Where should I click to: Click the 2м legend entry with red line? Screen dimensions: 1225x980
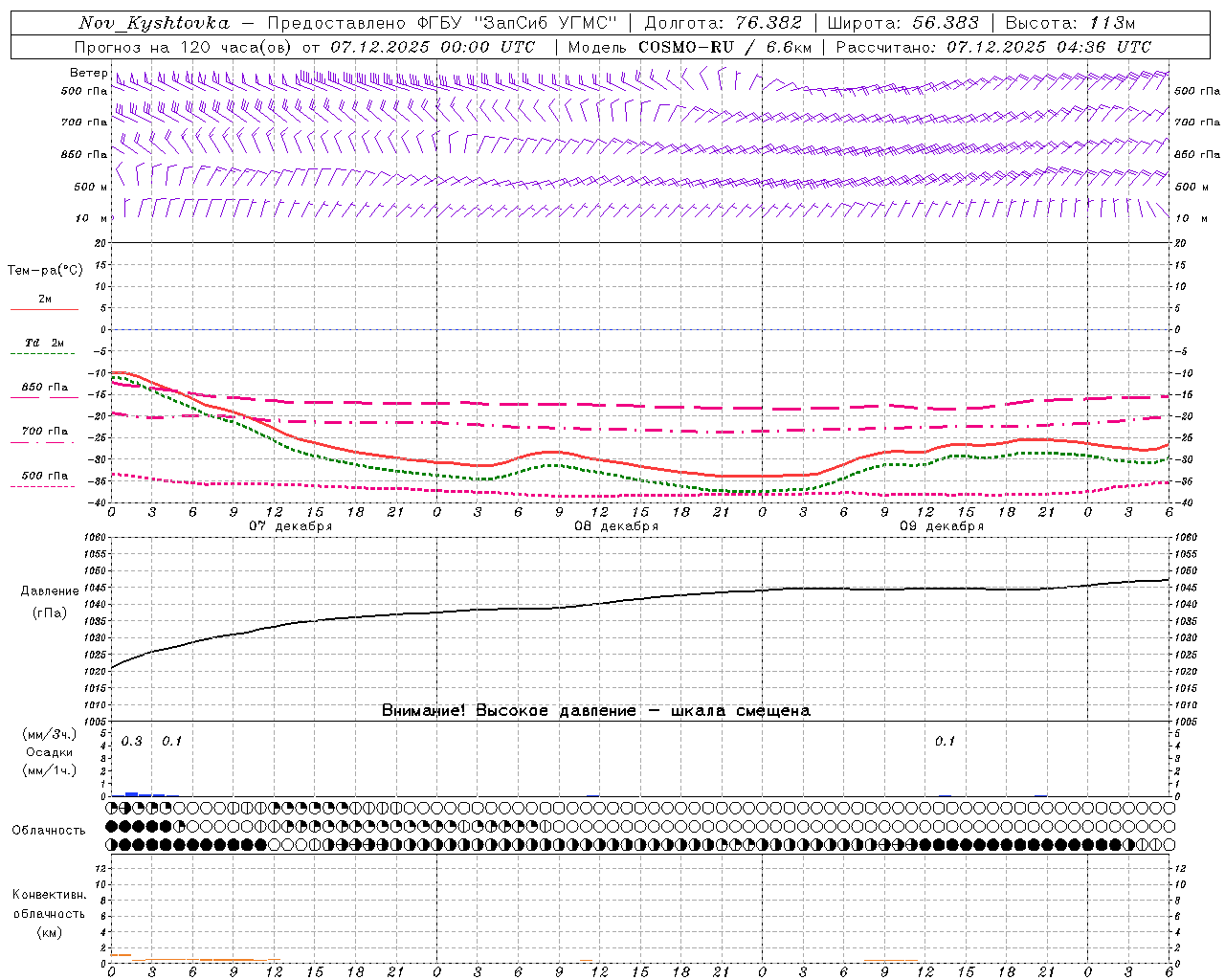[45, 303]
